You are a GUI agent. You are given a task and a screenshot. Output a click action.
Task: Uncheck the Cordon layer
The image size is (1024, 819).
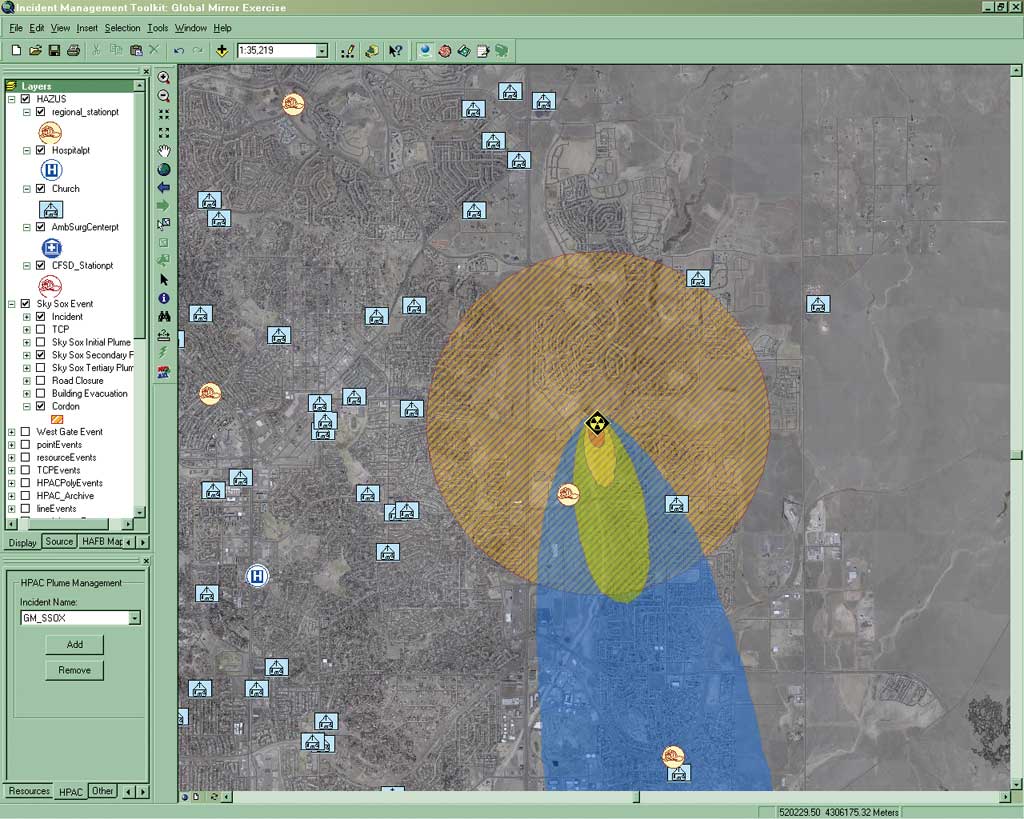point(40,406)
